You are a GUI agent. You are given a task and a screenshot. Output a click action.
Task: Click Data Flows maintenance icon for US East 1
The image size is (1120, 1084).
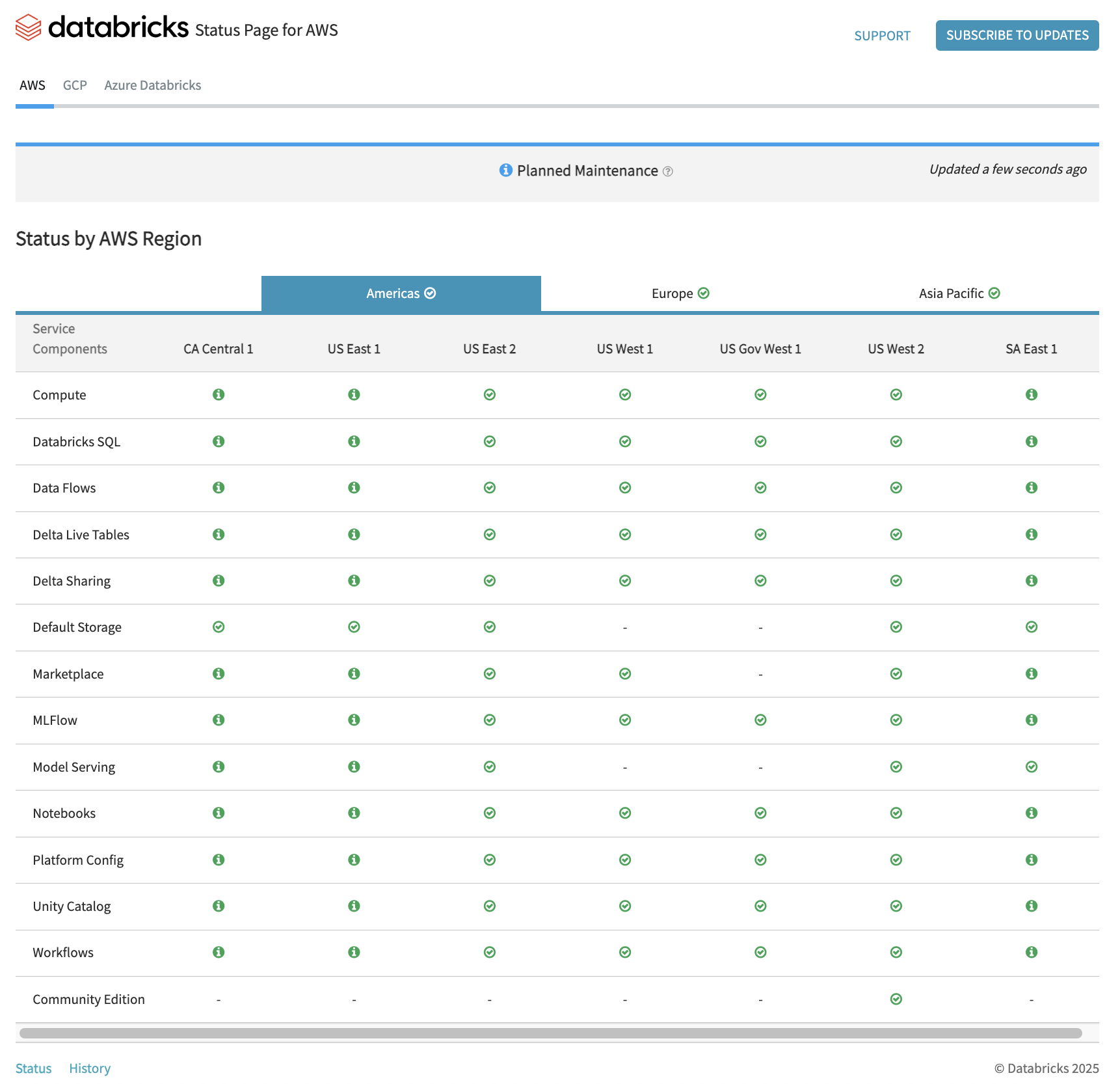pos(354,487)
